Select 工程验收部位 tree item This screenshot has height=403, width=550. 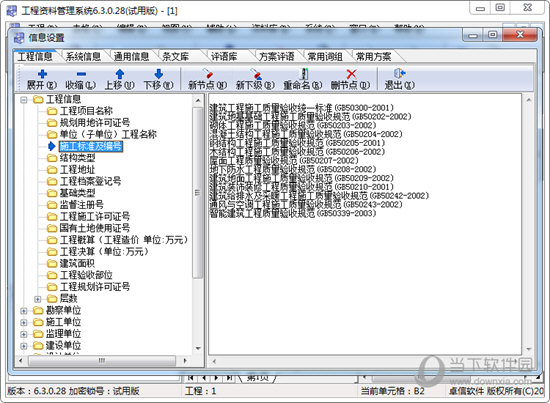pos(86,275)
